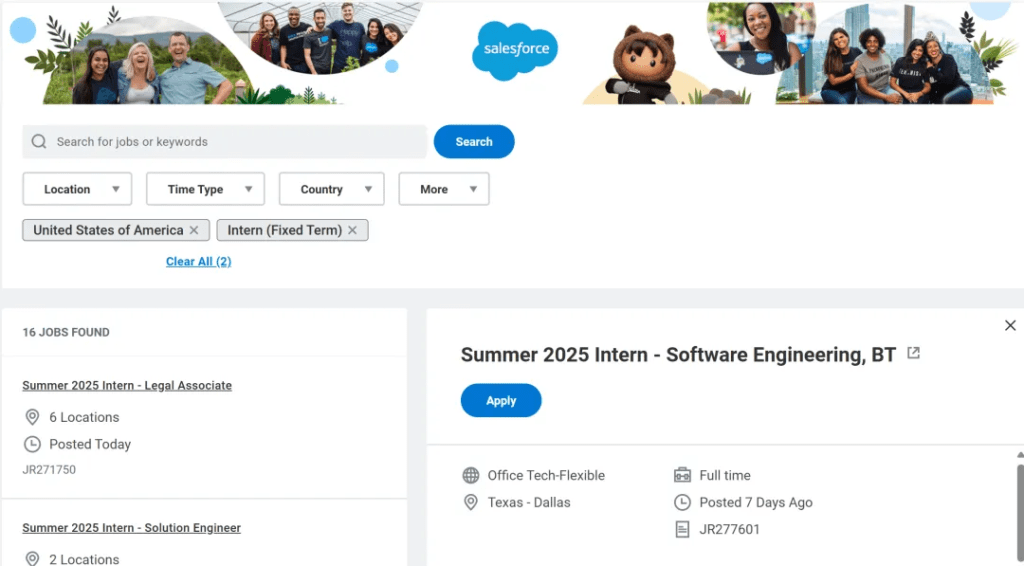This screenshot has width=1024, height=566.
Task: Open the Location filter dropdown
Action: (x=77, y=189)
